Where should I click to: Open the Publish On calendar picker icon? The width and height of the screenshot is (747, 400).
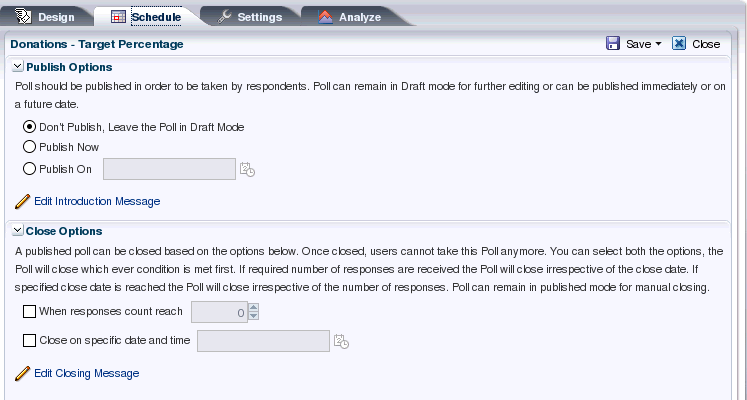(247, 170)
